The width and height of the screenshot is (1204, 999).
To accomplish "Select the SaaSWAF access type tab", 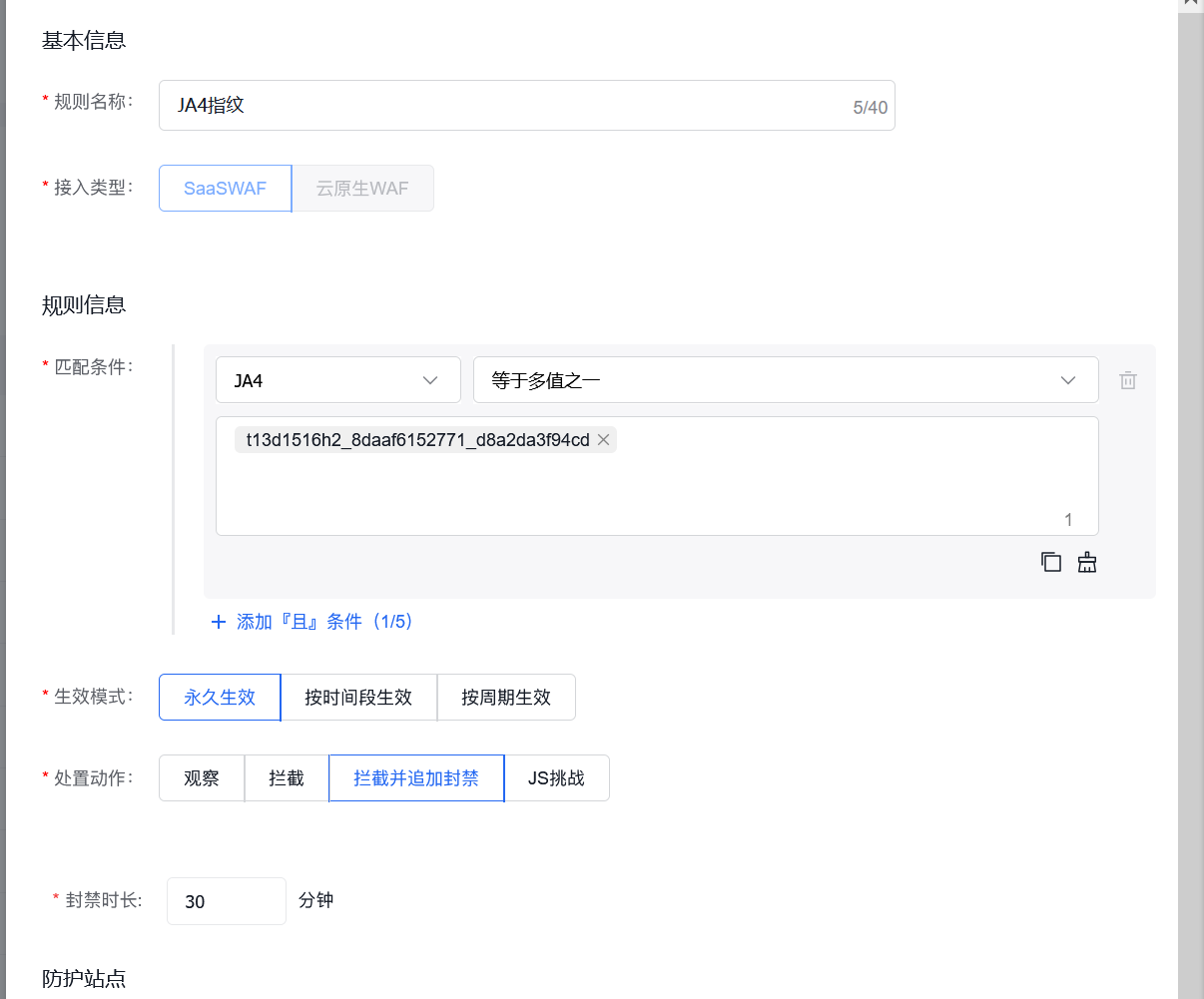I will 225,188.
